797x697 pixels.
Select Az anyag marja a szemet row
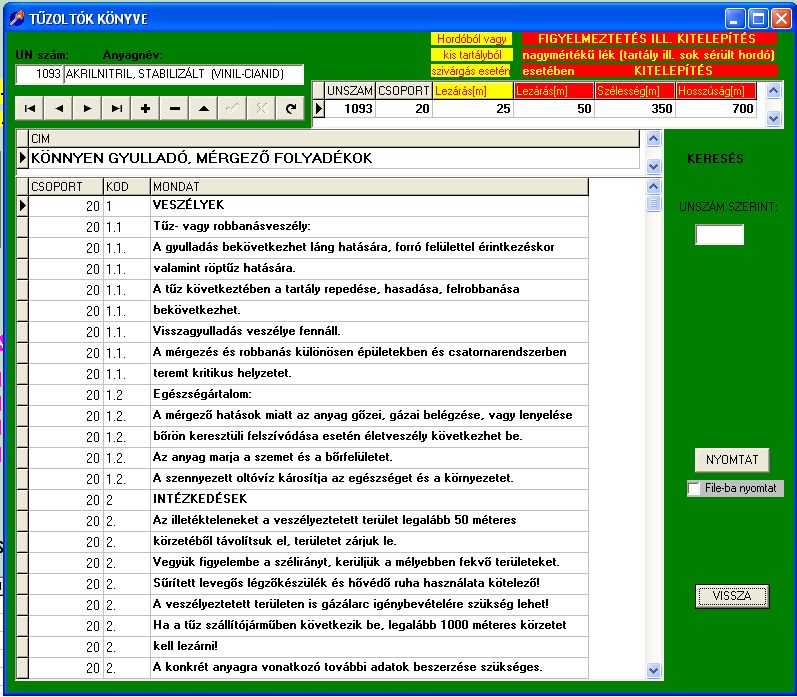(x=308, y=458)
